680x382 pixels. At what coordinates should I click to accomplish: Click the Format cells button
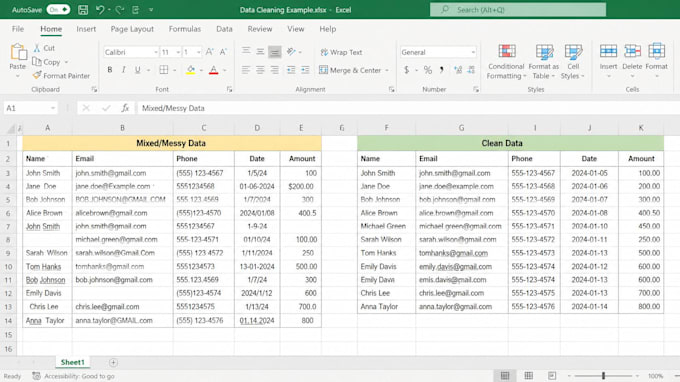point(657,60)
